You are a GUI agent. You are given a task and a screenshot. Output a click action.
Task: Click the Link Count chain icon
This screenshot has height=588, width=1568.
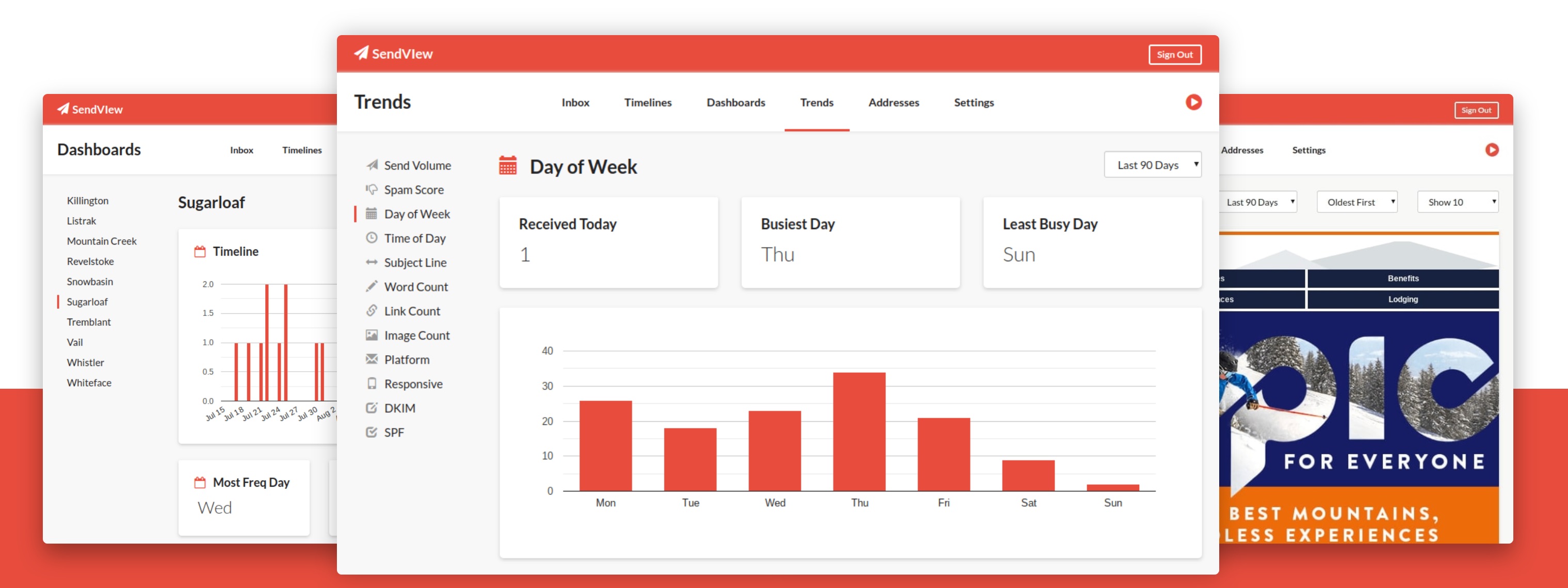click(x=371, y=311)
